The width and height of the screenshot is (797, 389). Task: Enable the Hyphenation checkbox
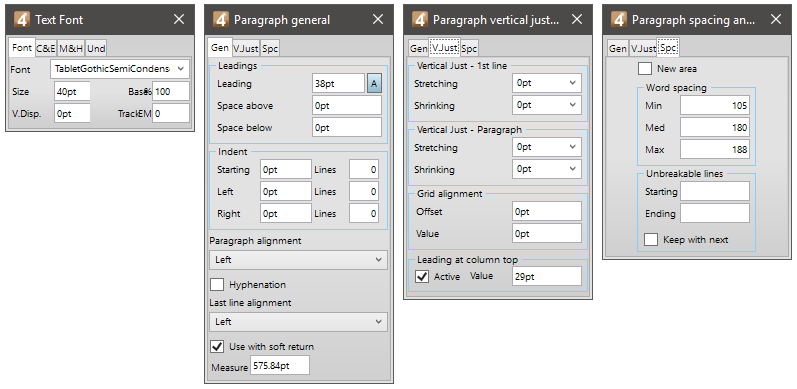(217, 284)
